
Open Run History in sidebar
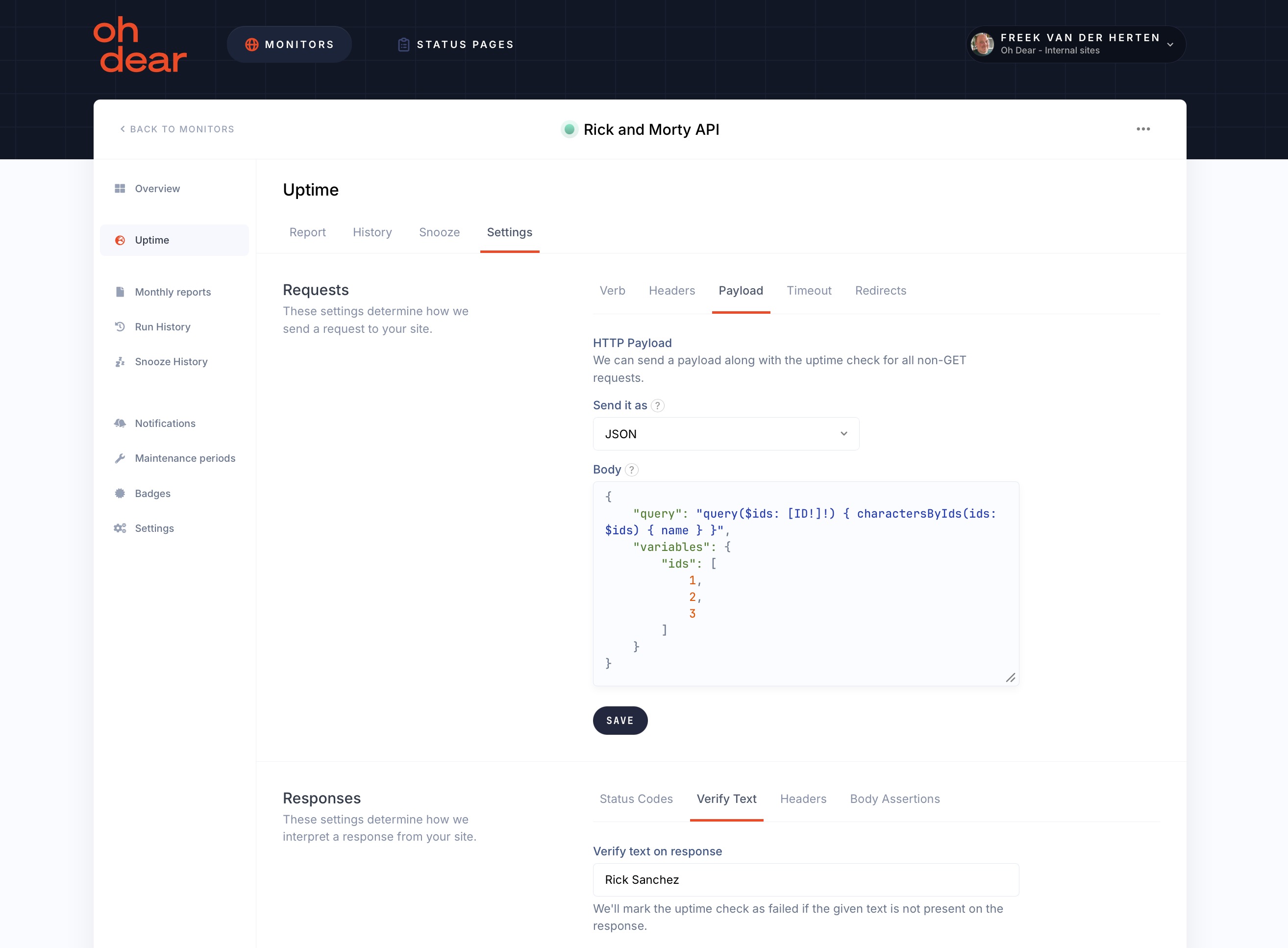click(174, 327)
